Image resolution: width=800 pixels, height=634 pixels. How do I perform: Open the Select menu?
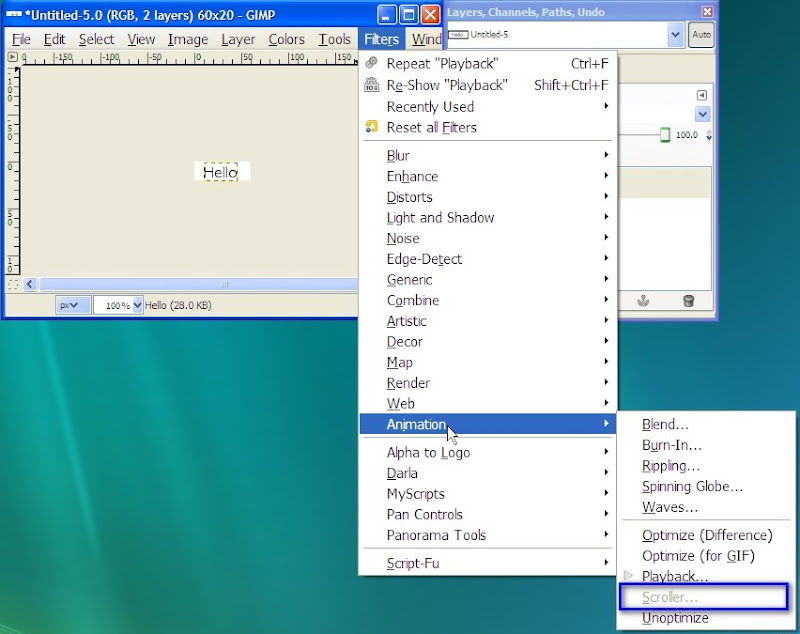(x=96, y=39)
